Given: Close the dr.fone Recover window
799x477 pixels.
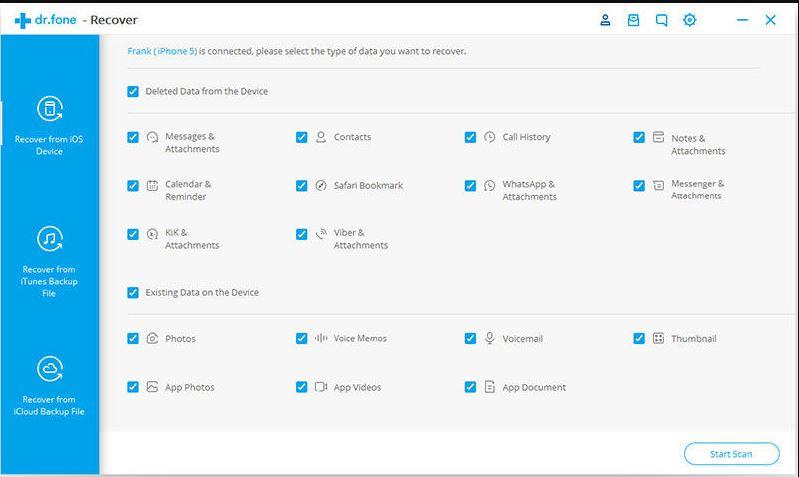Looking at the screenshot, I should 770,20.
